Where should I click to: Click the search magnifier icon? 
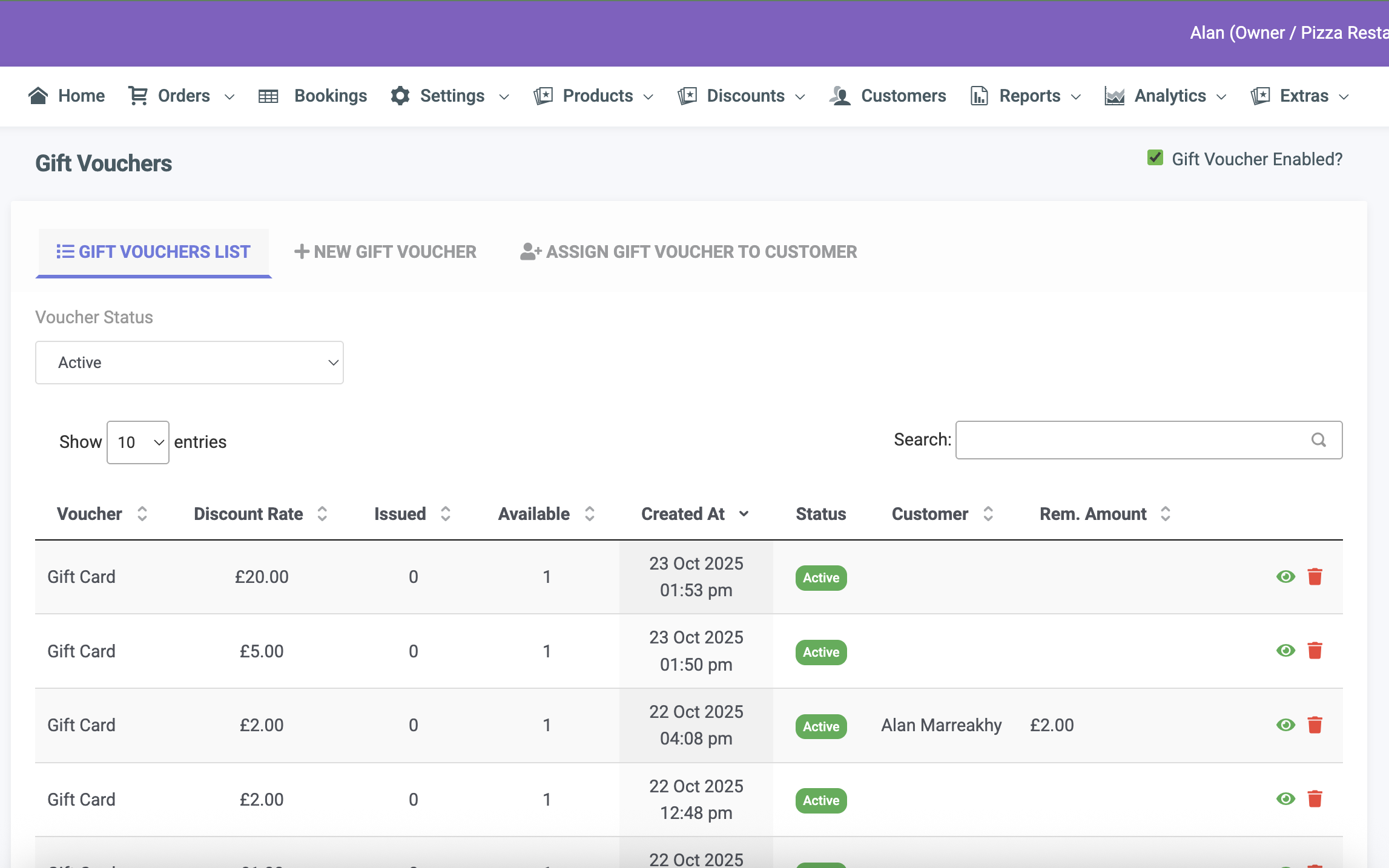pyautogui.click(x=1319, y=440)
